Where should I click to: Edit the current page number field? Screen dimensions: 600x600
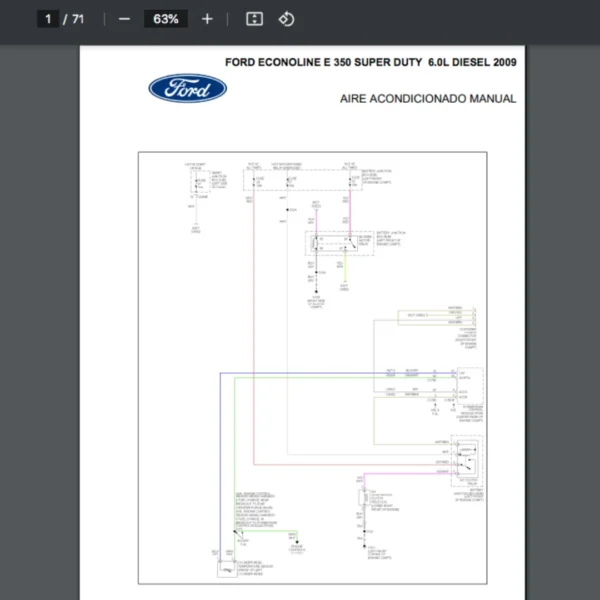pyautogui.click(x=47, y=19)
